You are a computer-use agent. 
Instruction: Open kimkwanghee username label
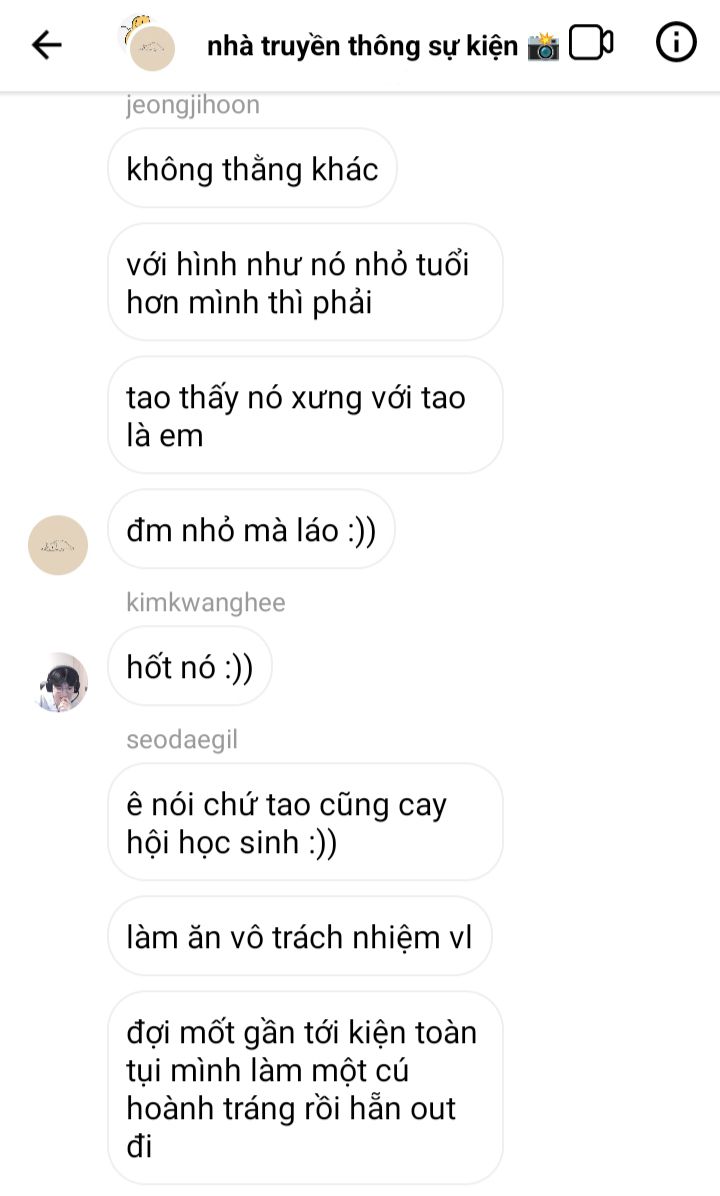pyautogui.click(x=206, y=603)
